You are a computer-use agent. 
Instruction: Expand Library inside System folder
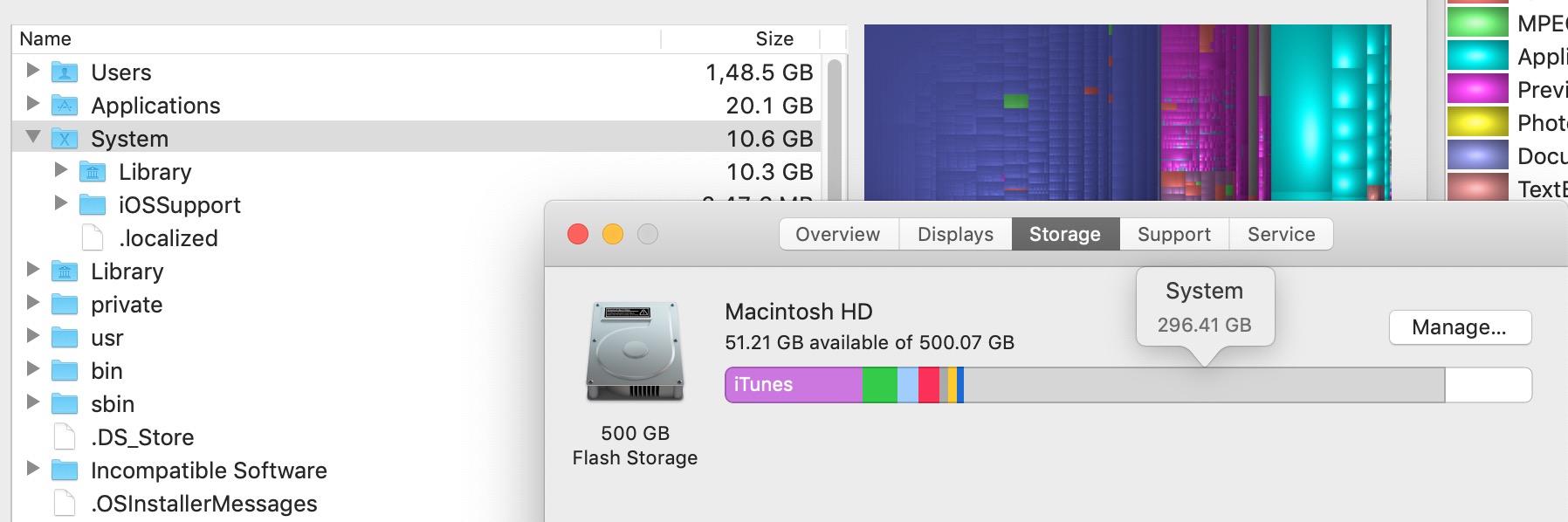[61, 169]
